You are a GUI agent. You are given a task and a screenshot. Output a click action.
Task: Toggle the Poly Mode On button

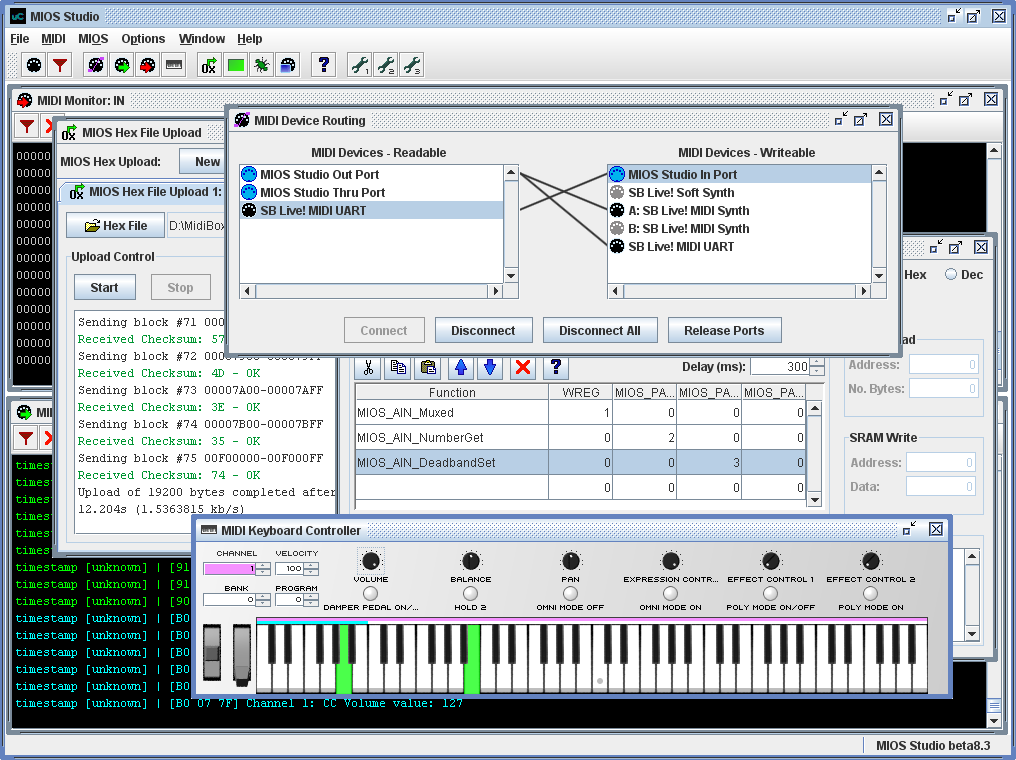870,593
